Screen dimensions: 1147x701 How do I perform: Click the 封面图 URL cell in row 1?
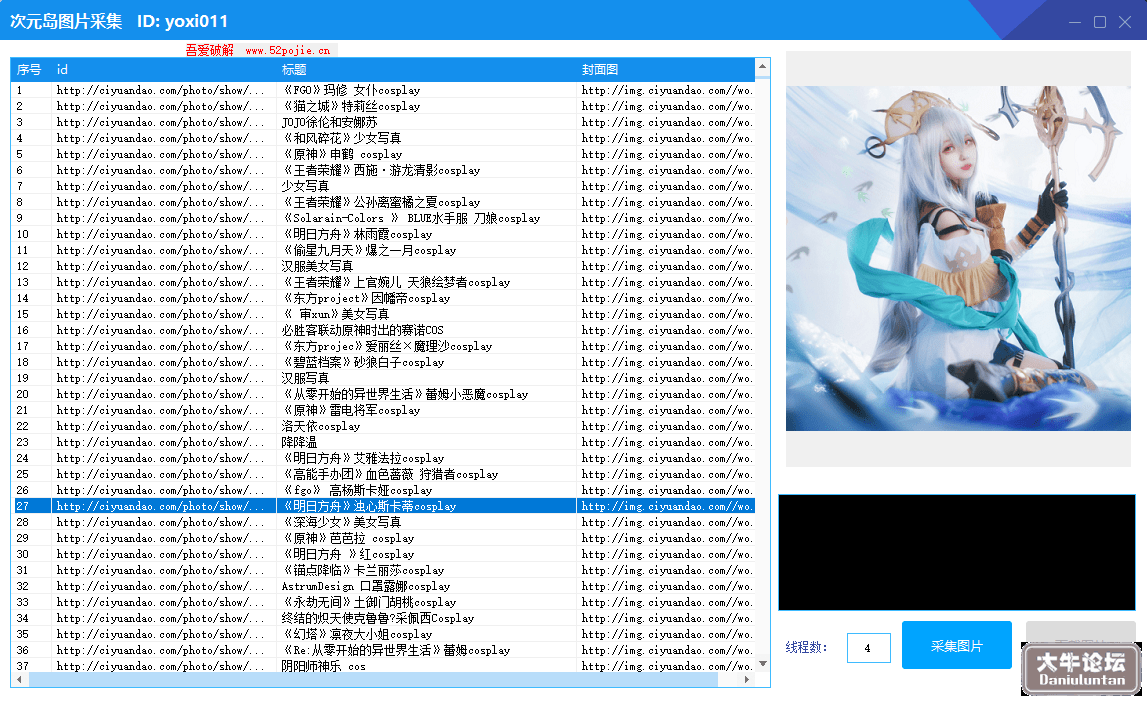coord(666,90)
